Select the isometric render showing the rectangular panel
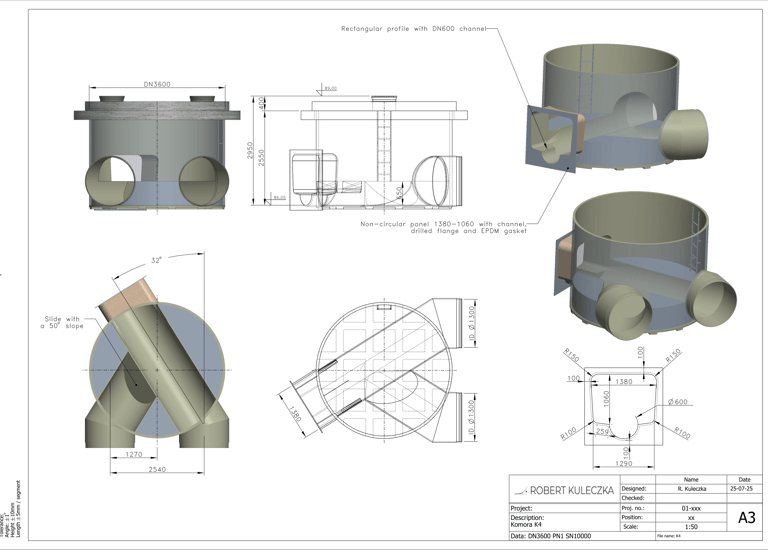 617,107
